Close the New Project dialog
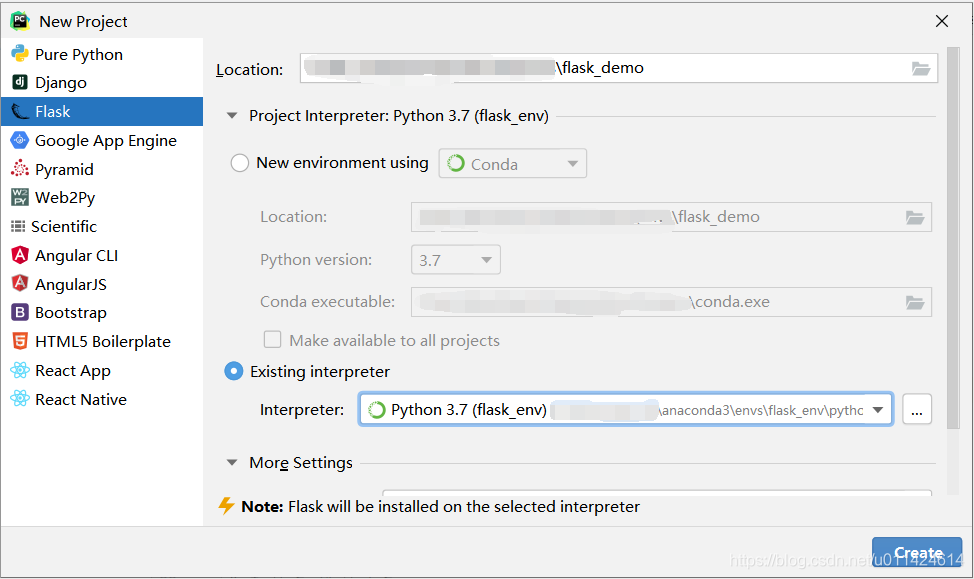The image size is (974, 579). [x=942, y=21]
